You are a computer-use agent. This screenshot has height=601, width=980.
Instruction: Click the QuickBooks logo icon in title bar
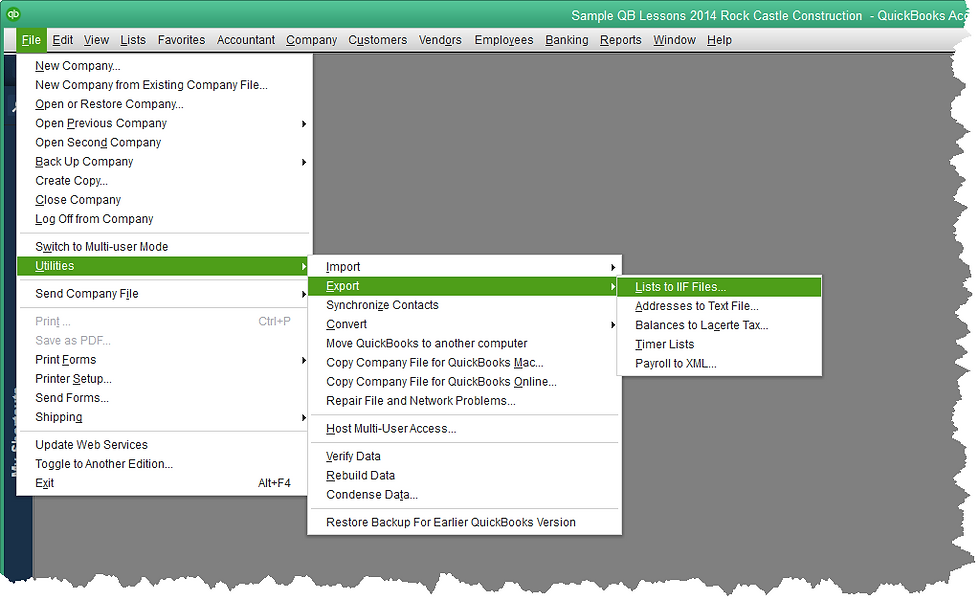[13, 14]
